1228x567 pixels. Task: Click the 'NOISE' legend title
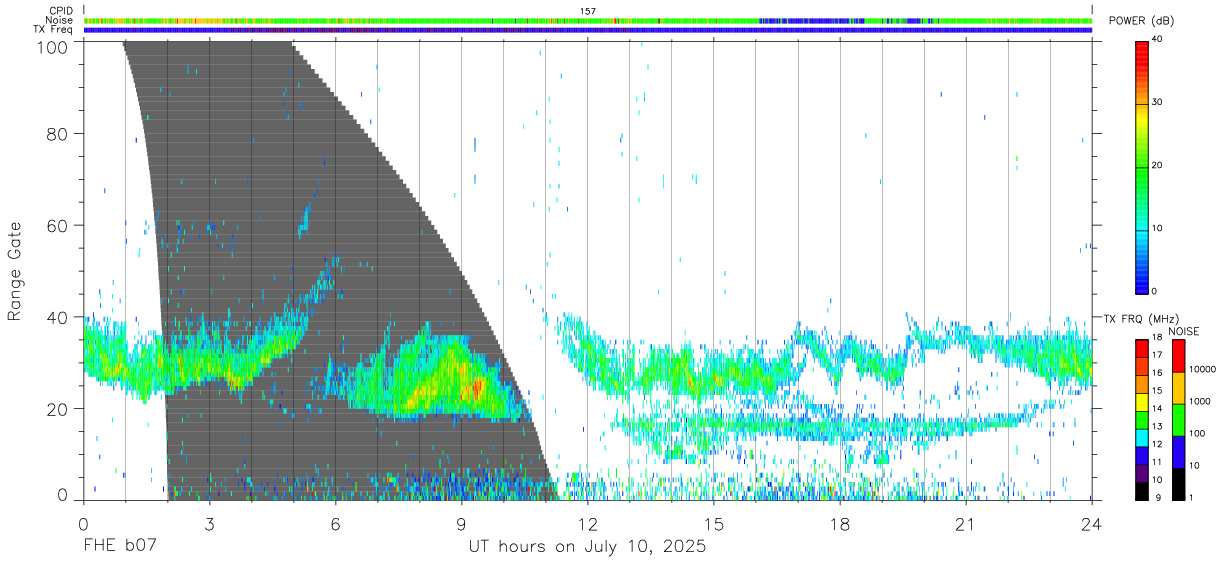[1184, 331]
